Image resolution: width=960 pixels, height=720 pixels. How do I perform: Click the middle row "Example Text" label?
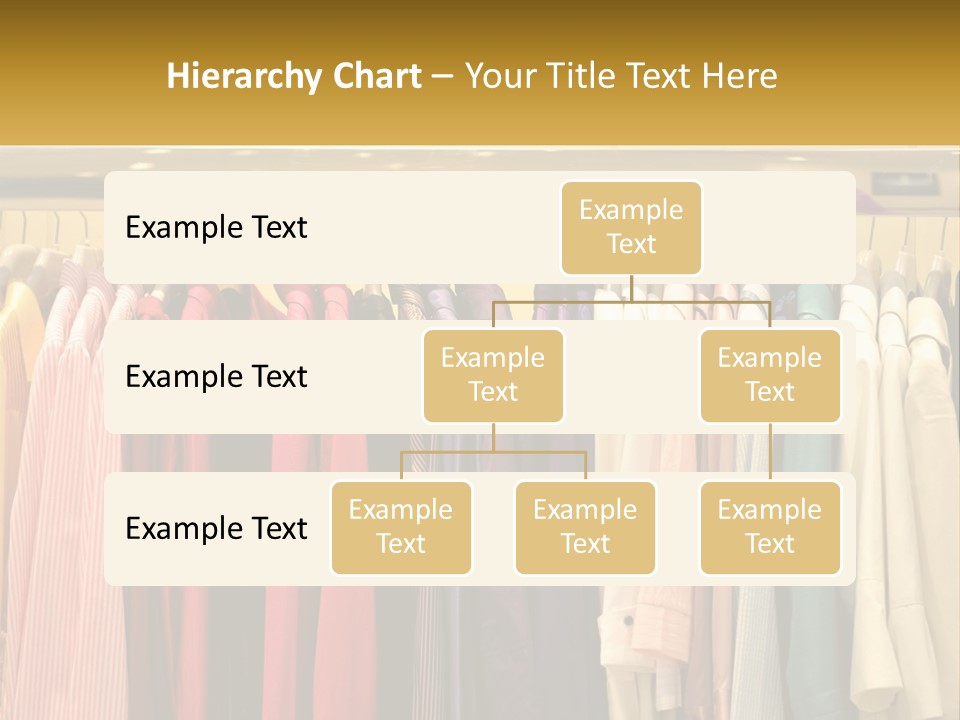216,376
